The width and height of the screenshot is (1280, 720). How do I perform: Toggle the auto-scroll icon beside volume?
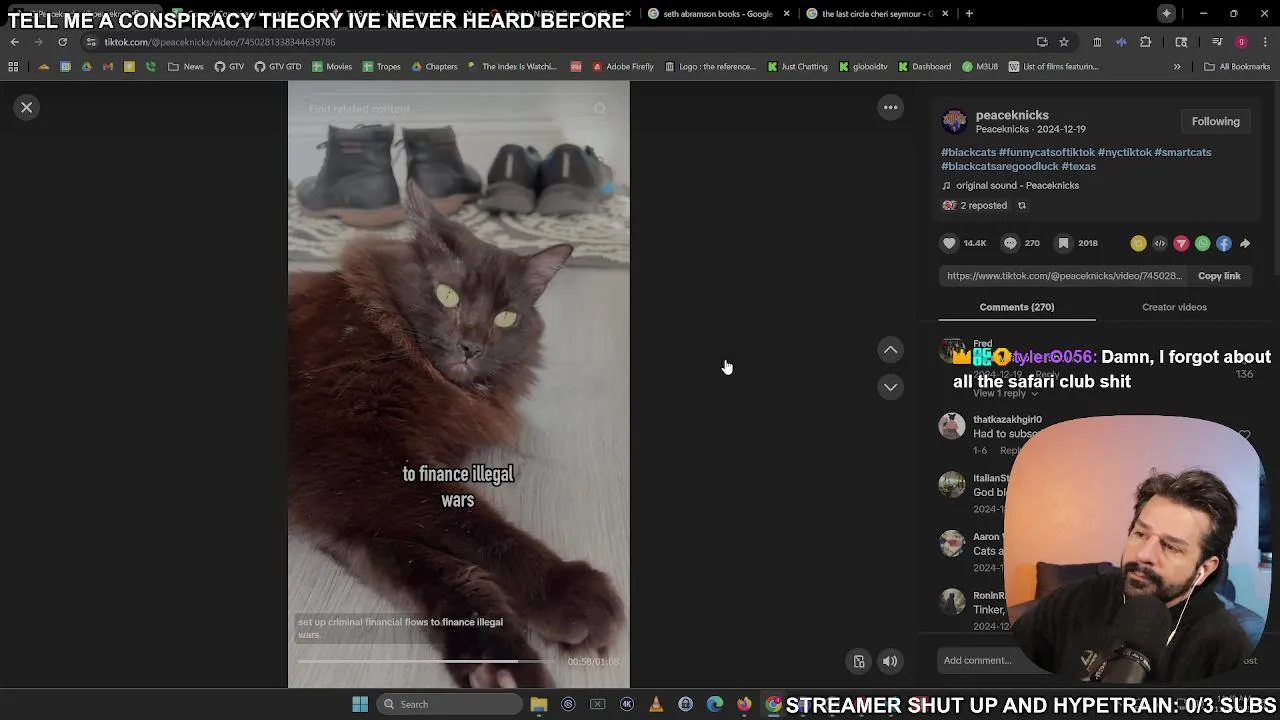pyautogui.click(x=858, y=661)
